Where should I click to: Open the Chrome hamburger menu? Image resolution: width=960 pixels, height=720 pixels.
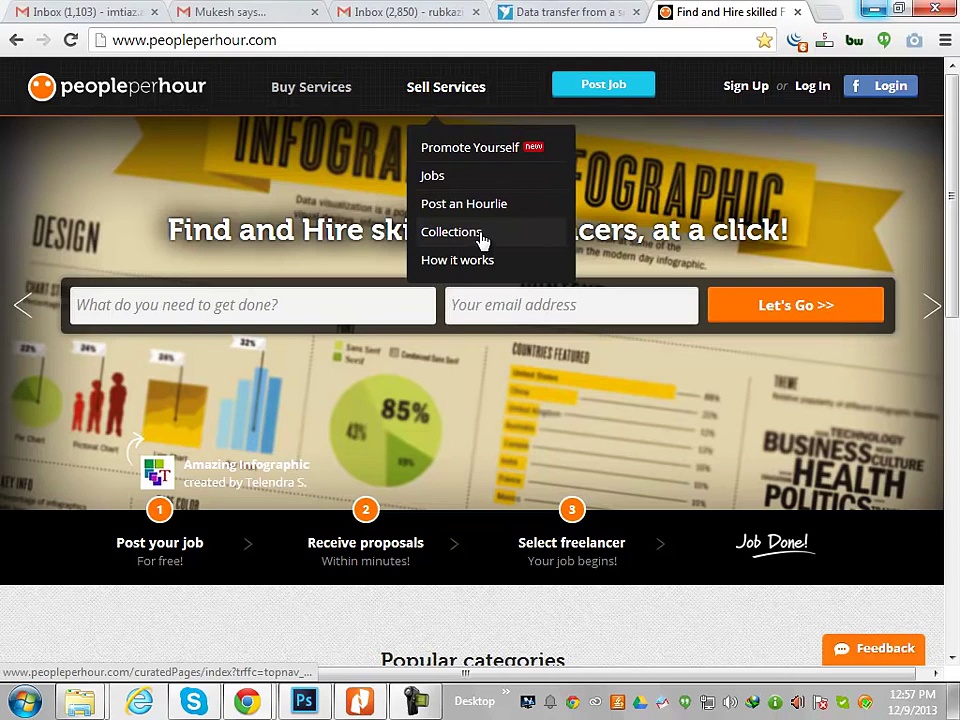945,40
